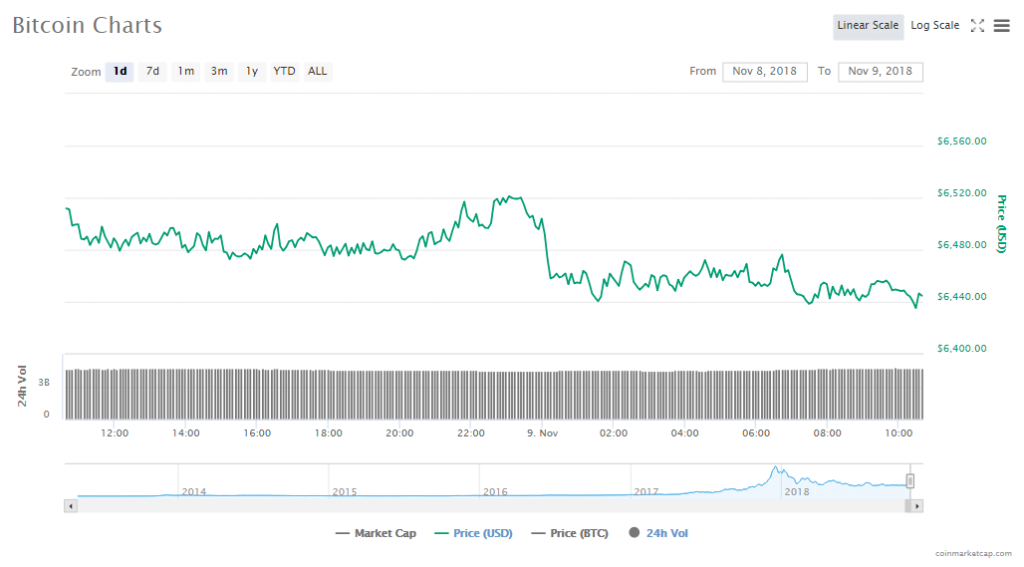This screenshot has height=567, width=1024.
Task: Toggle the Price (USD) series
Action: pos(473,533)
